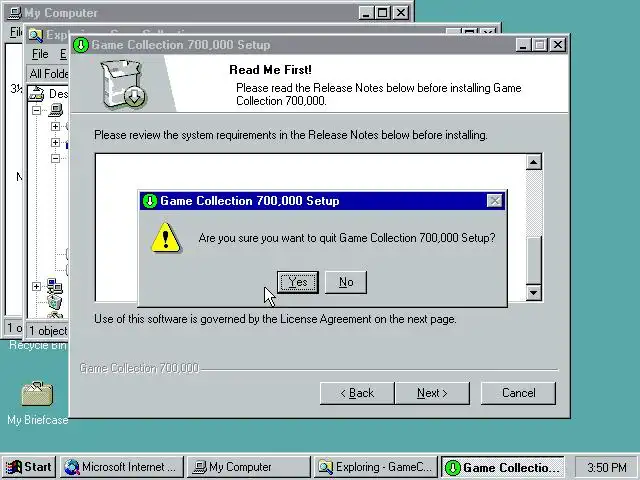640x480 pixels.
Task: Click Explorer magnifier icon in title bar
Action: point(36,36)
